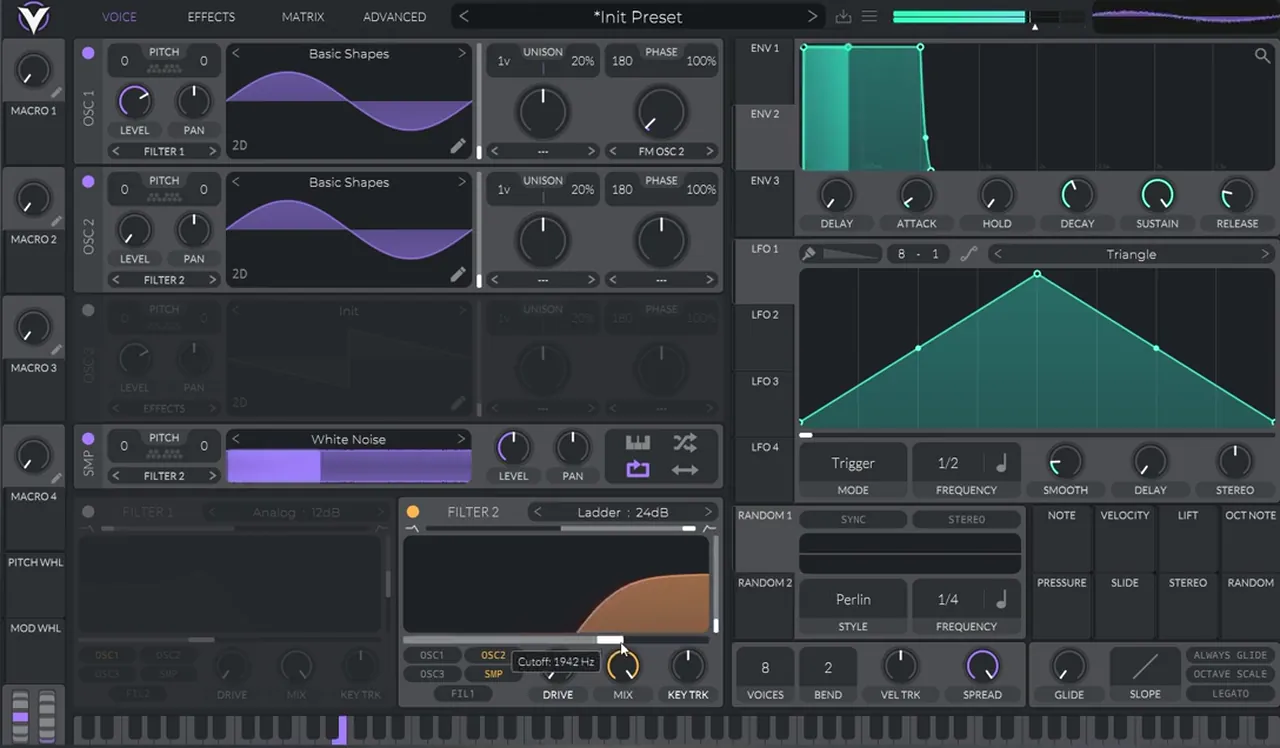
Task: Toggle sampler loop icon
Action: (x=638, y=470)
